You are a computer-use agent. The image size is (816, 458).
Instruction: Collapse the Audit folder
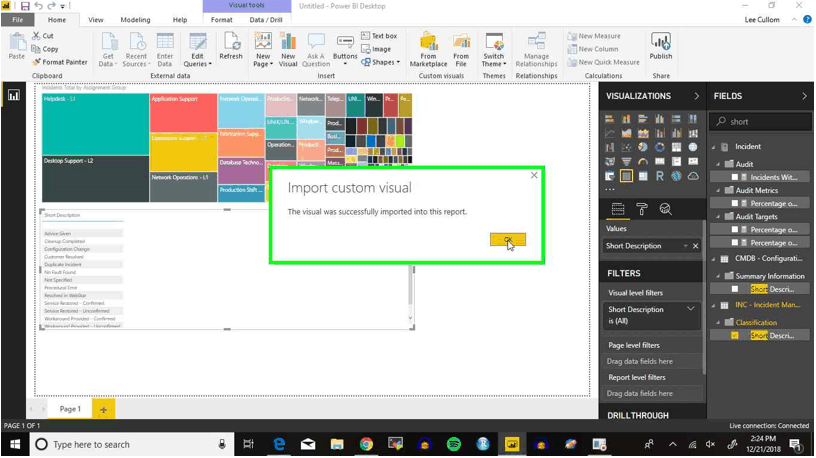(718, 164)
